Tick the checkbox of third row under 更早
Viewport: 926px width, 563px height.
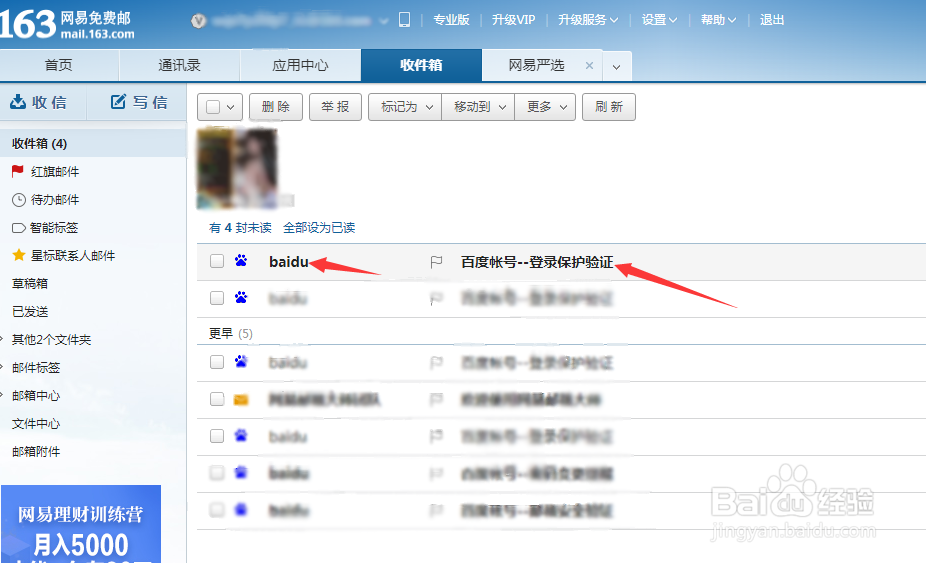pyautogui.click(x=217, y=436)
